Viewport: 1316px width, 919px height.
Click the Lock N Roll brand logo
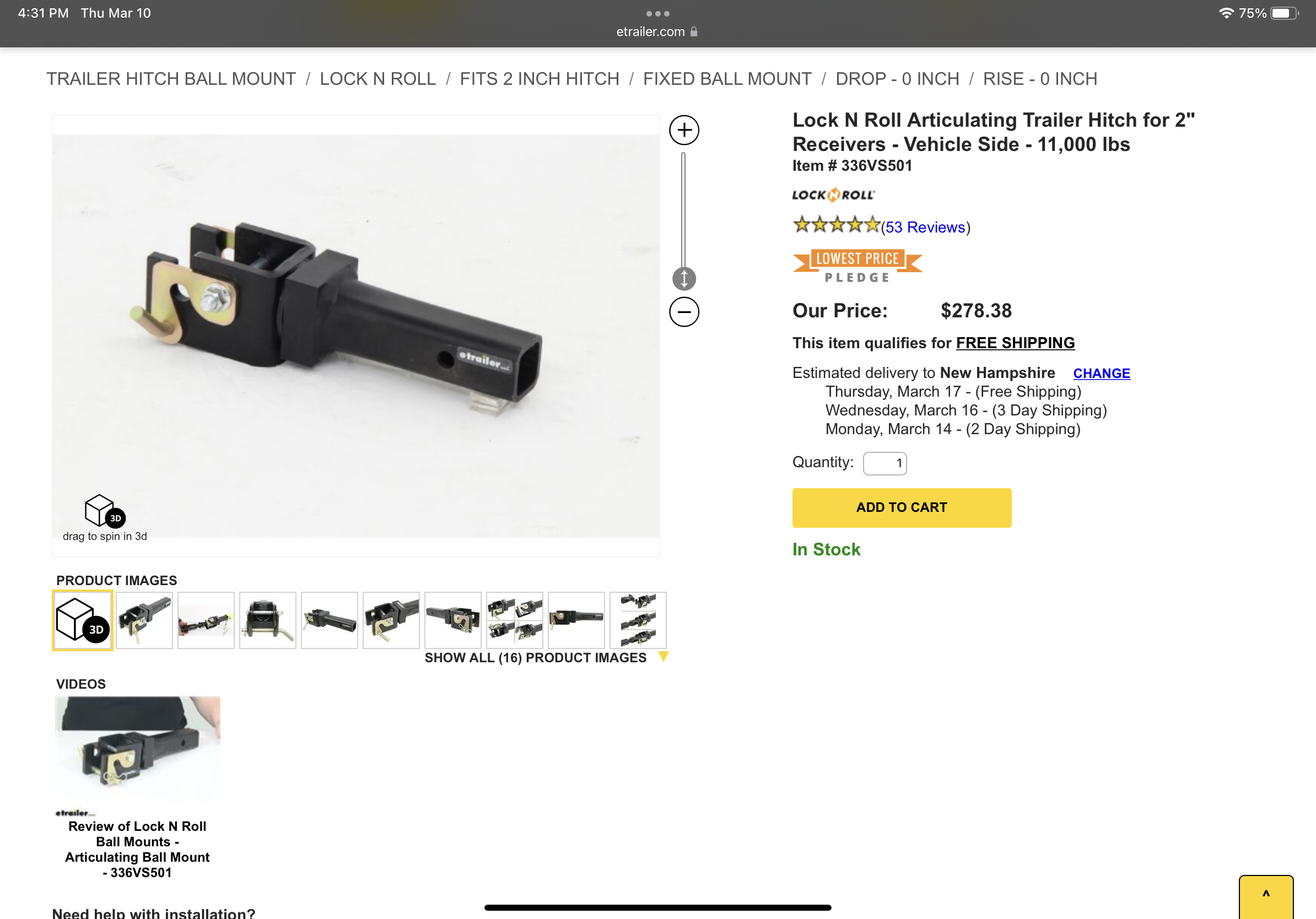[833, 195]
